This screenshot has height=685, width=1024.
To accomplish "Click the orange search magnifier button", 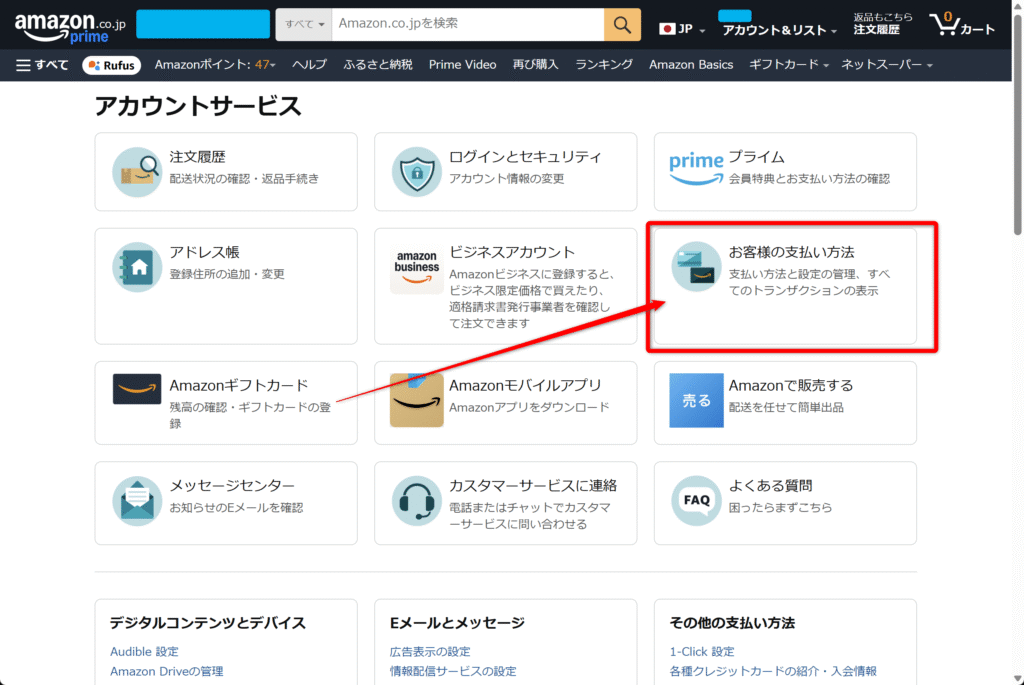I will pos(622,25).
